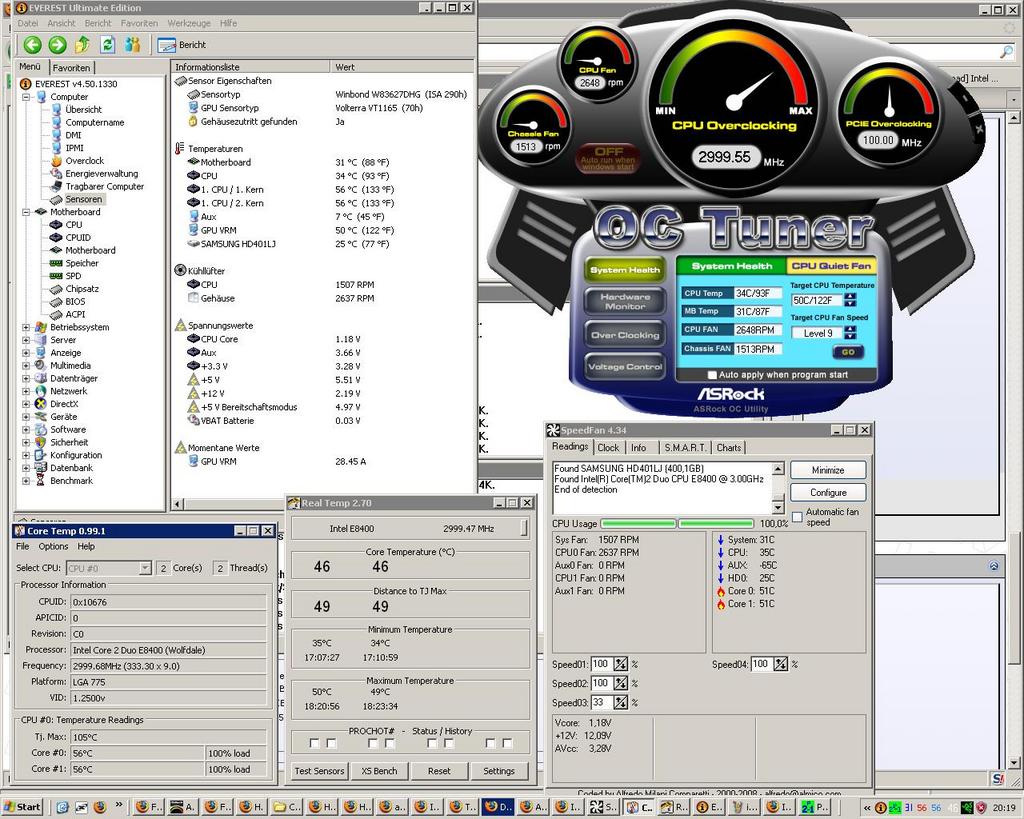Viewport: 1024px width, 819px height.
Task: Expand the Betriebssystem tree node
Action: (x=26, y=327)
